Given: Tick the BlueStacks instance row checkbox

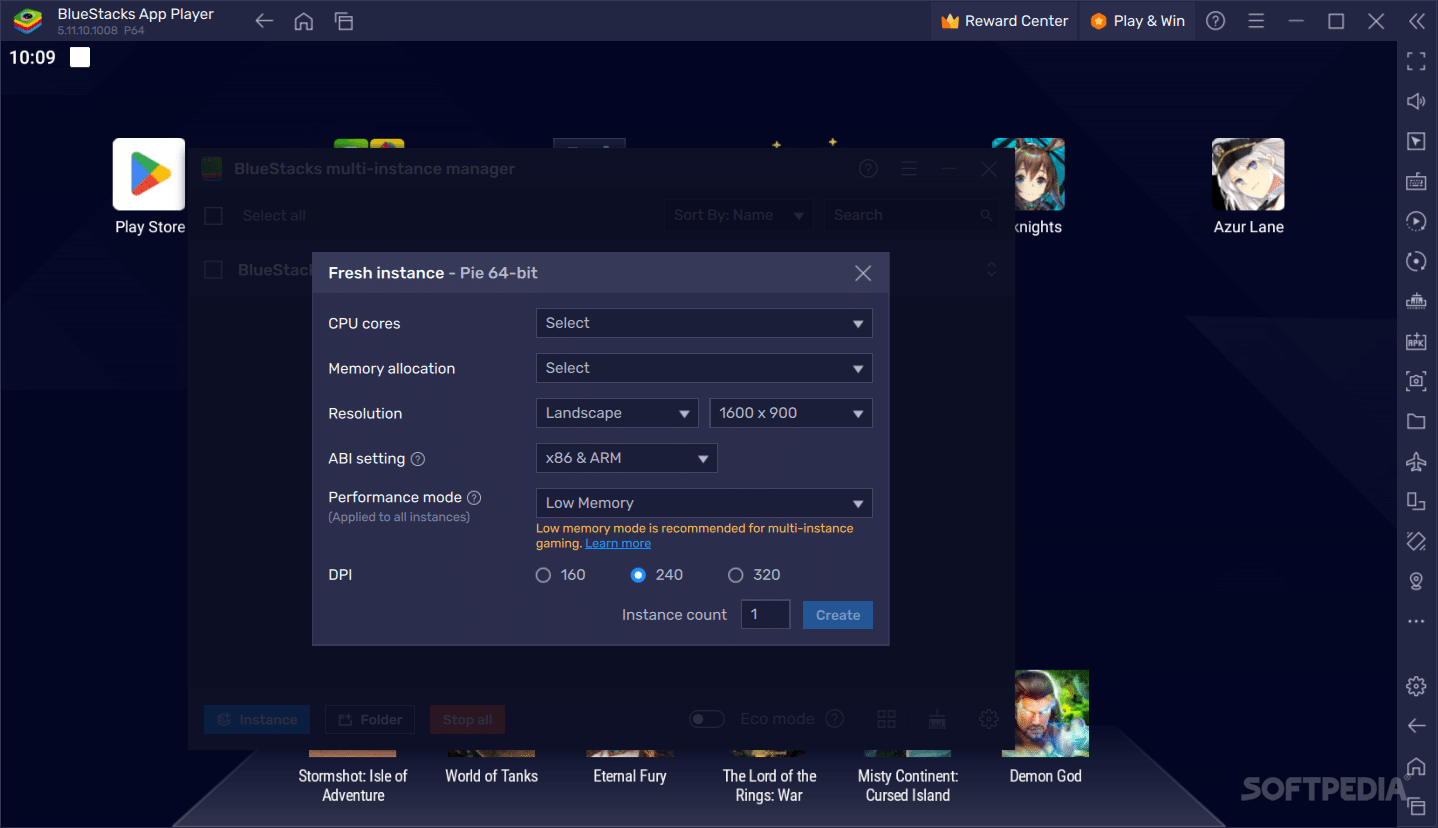Looking at the screenshot, I should tap(213, 270).
